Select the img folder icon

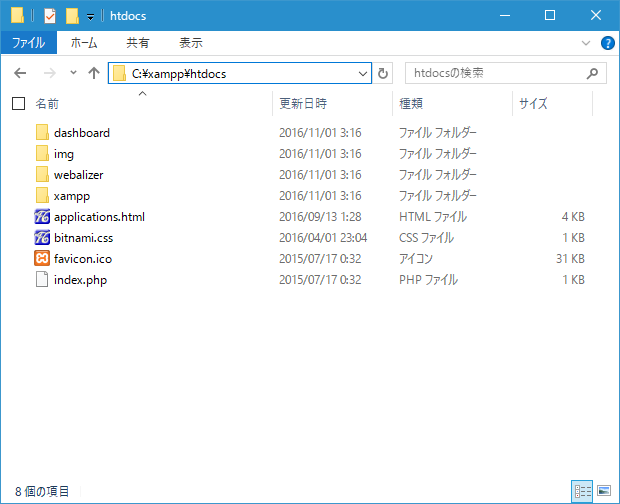pyautogui.click(x=42, y=153)
